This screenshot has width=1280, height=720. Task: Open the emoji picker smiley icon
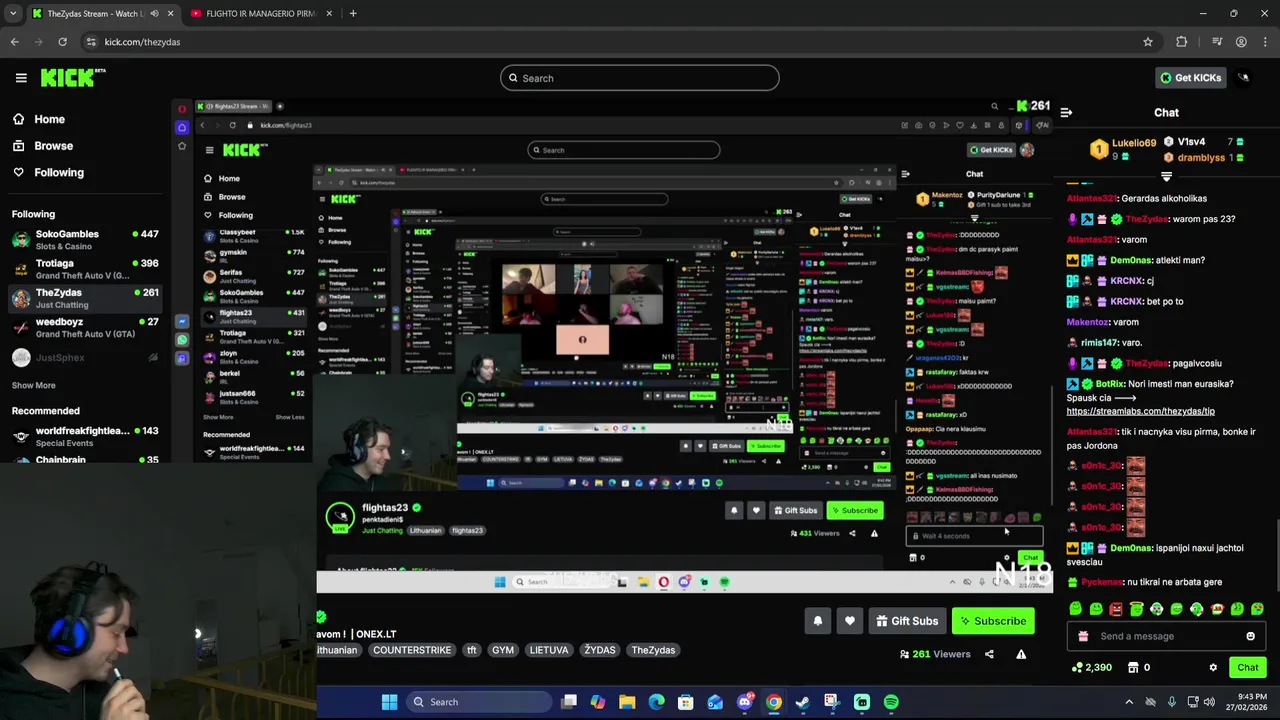pos(1250,636)
